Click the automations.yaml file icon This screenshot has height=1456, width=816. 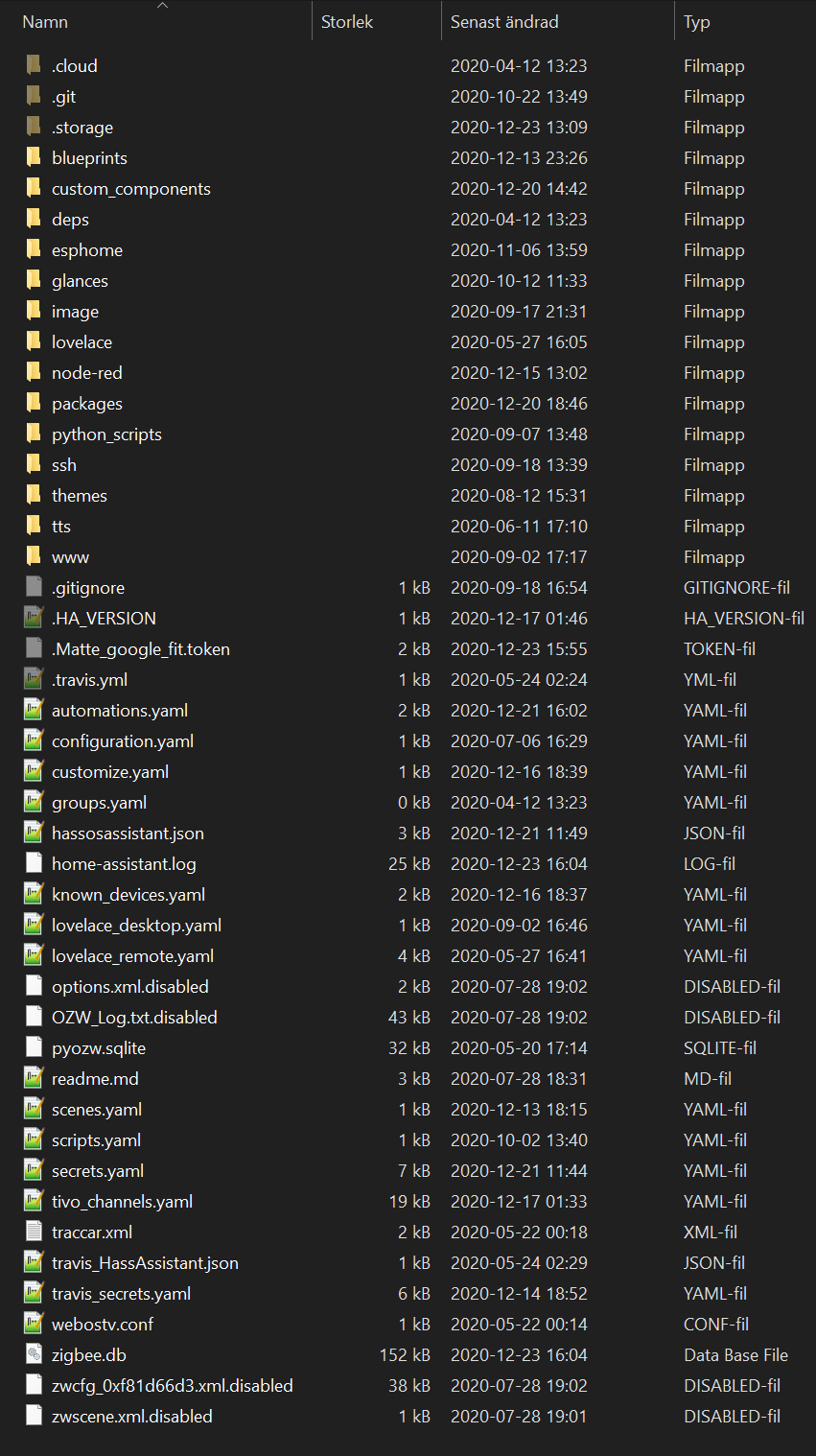pos(33,710)
